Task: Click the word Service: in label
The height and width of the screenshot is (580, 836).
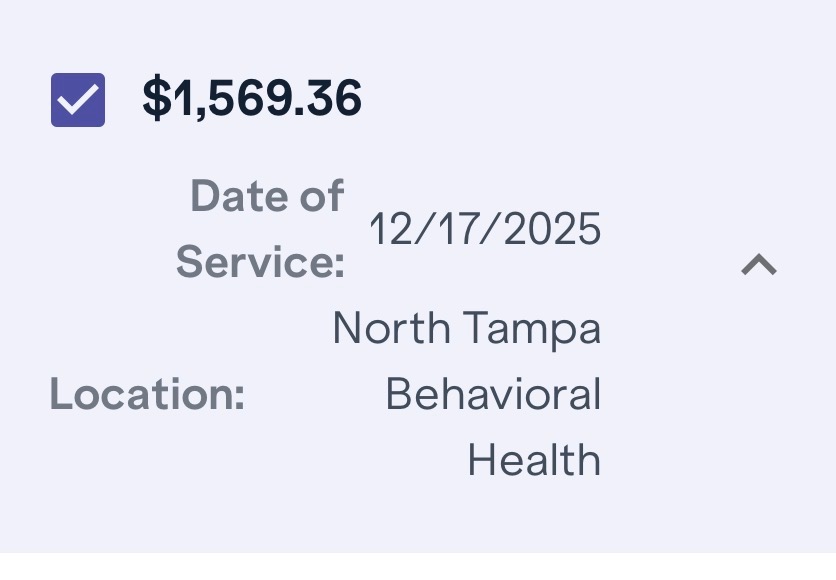Action: pyautogui.click(x=260, y=263)
